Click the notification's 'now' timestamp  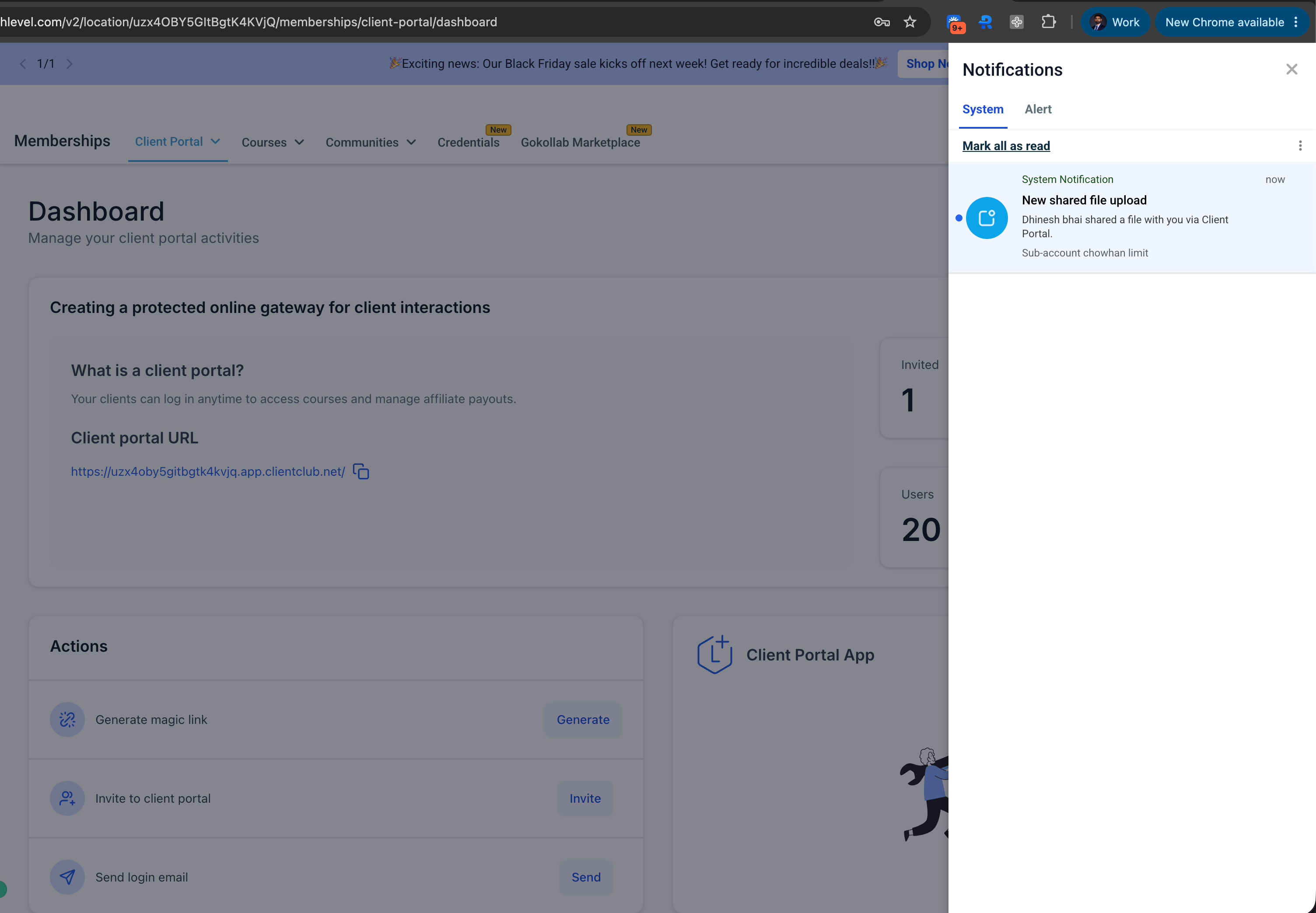(1275, 179)
